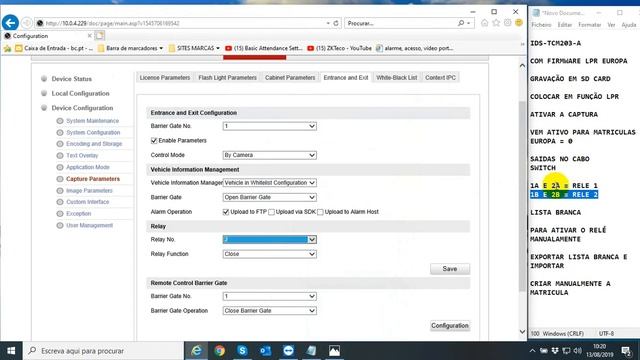The height and width of the screenshot is (360, 640).
Task: Open Custom Interface menu item
Action: click(87, 202)
